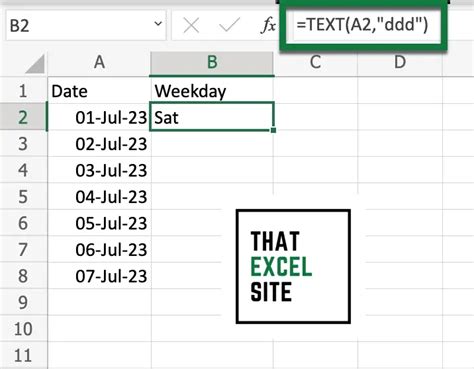The image size is (474, 369).
Task: Select the cell with 04-Jul-23
Action: 99,196
